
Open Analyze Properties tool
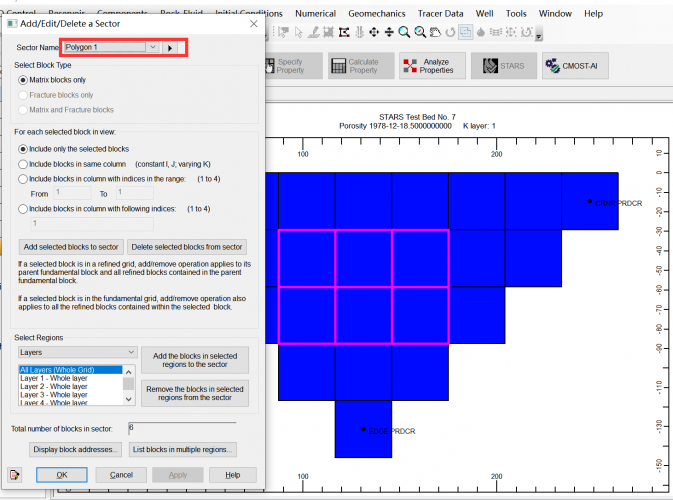pyautogui.click(x=427, y=66)
